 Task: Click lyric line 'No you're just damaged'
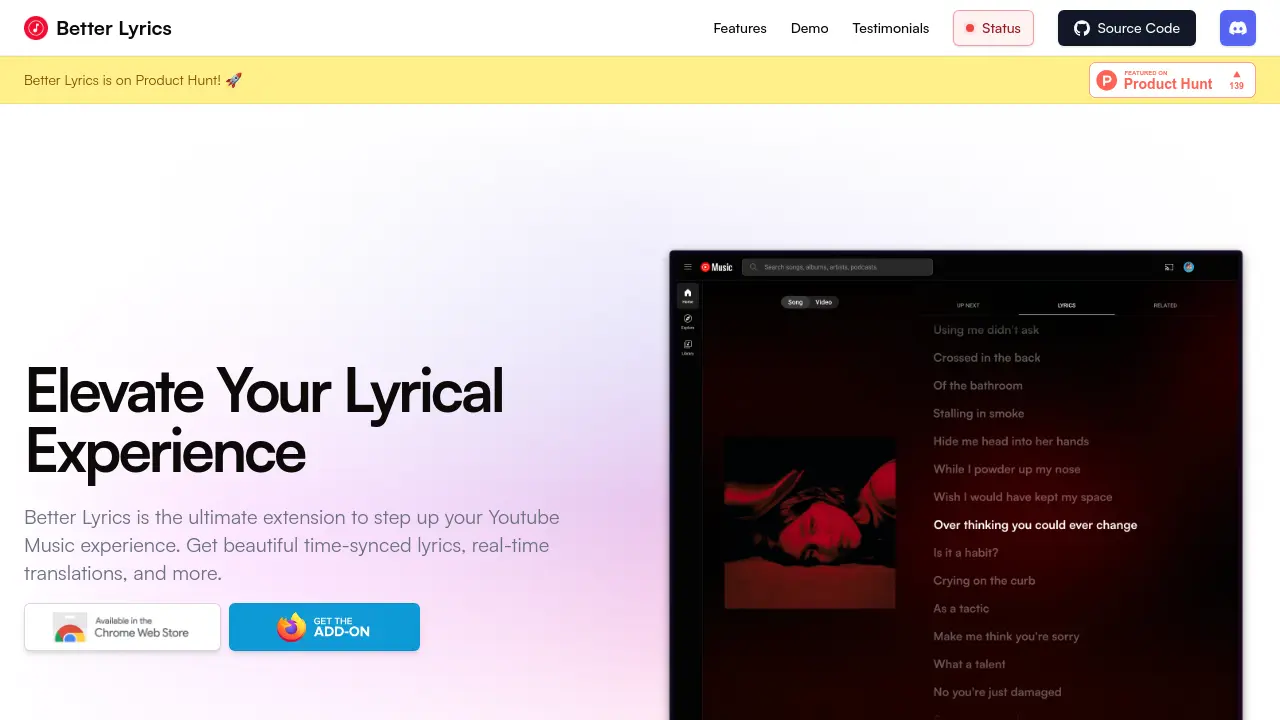pyautogui.click(x=997, y=692)
